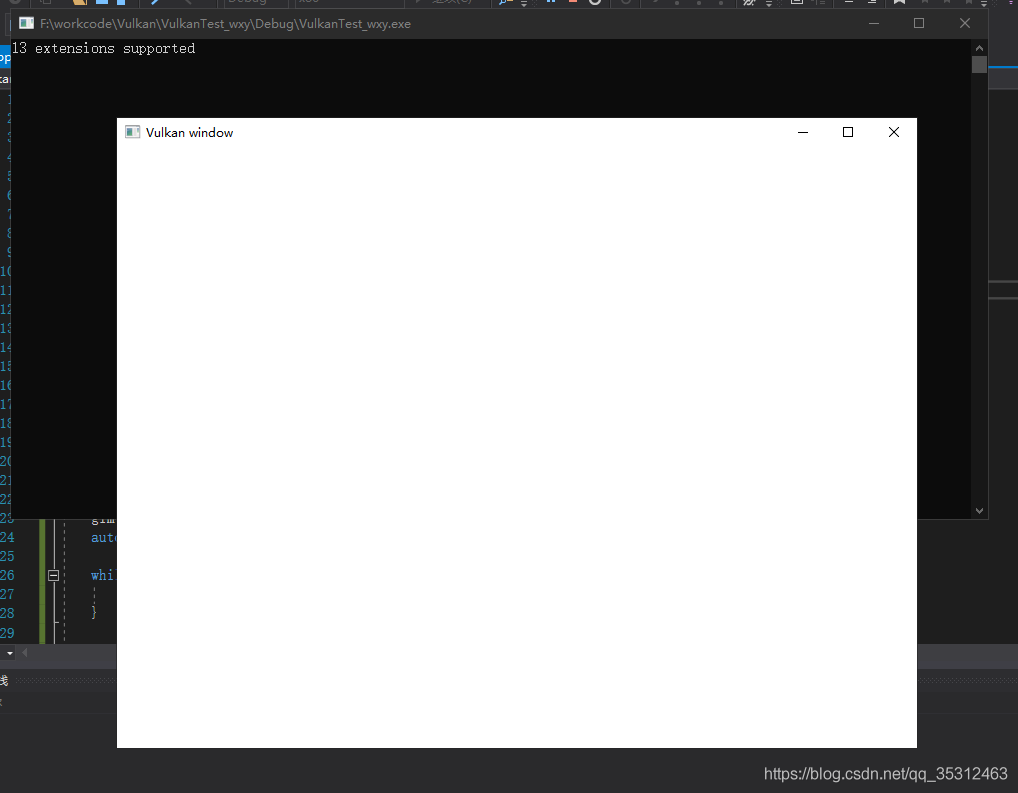Screen dimensions: 1018x793
Task: Click the '13 extensions supported' console output
Action: [104, 48]
